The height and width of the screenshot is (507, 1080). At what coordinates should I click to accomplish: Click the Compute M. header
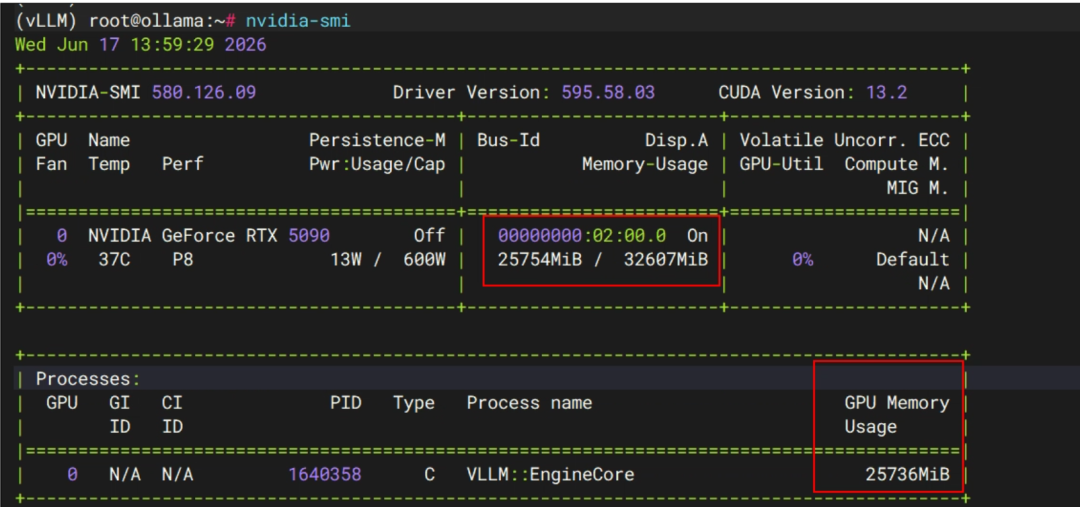coord(897,165)
